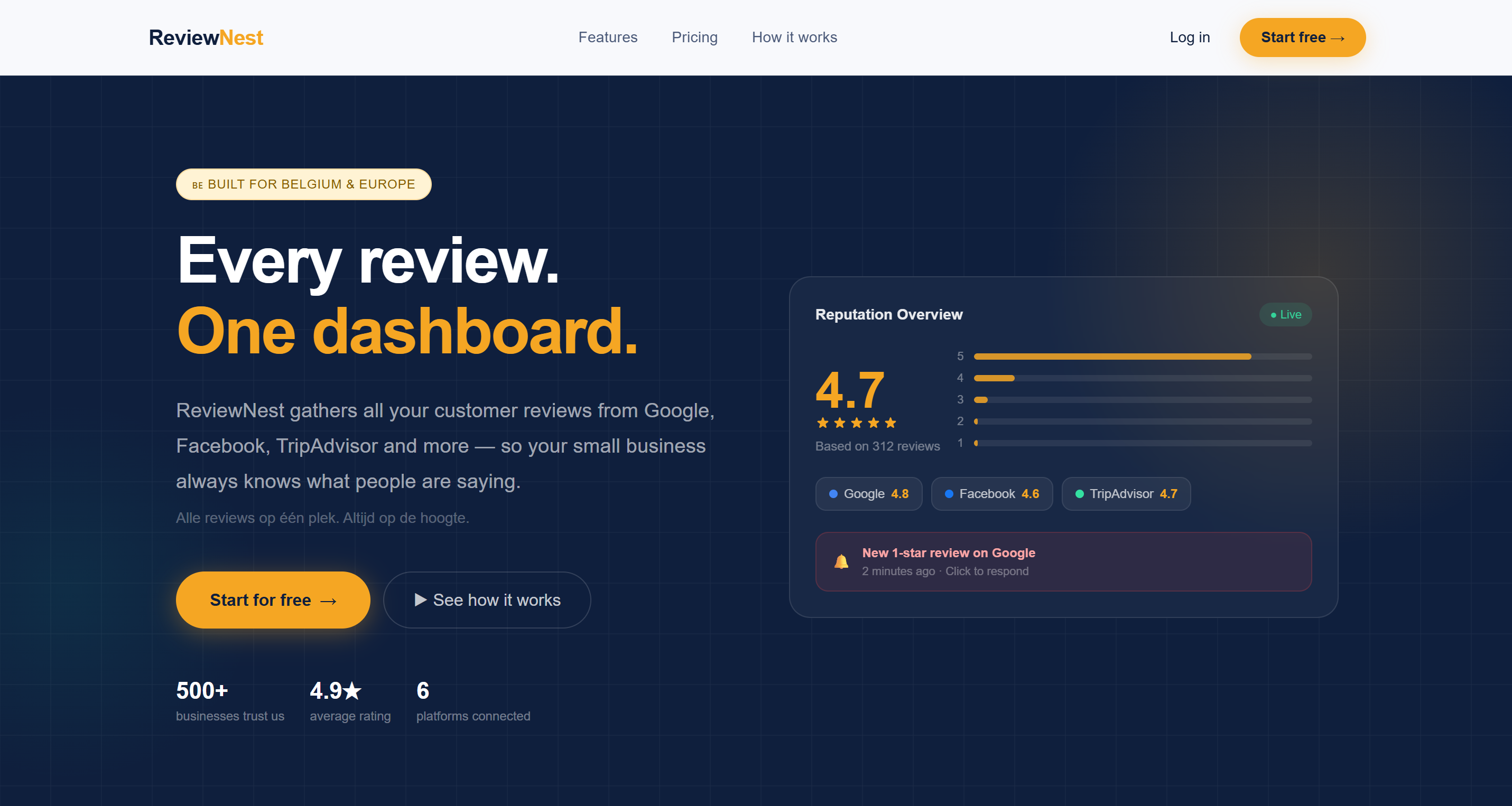
Task: Click the 6 platforms connected stat
Action: click(x=473, y=701)
